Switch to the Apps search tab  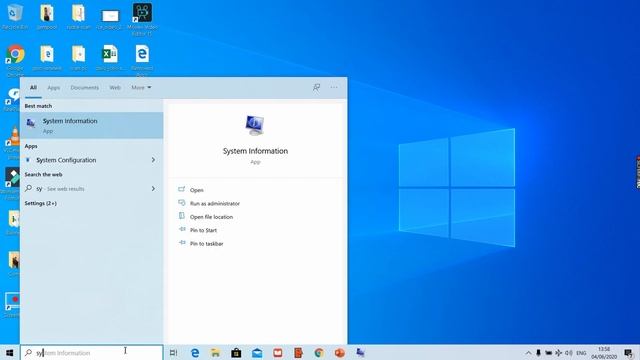pos(53,87)
